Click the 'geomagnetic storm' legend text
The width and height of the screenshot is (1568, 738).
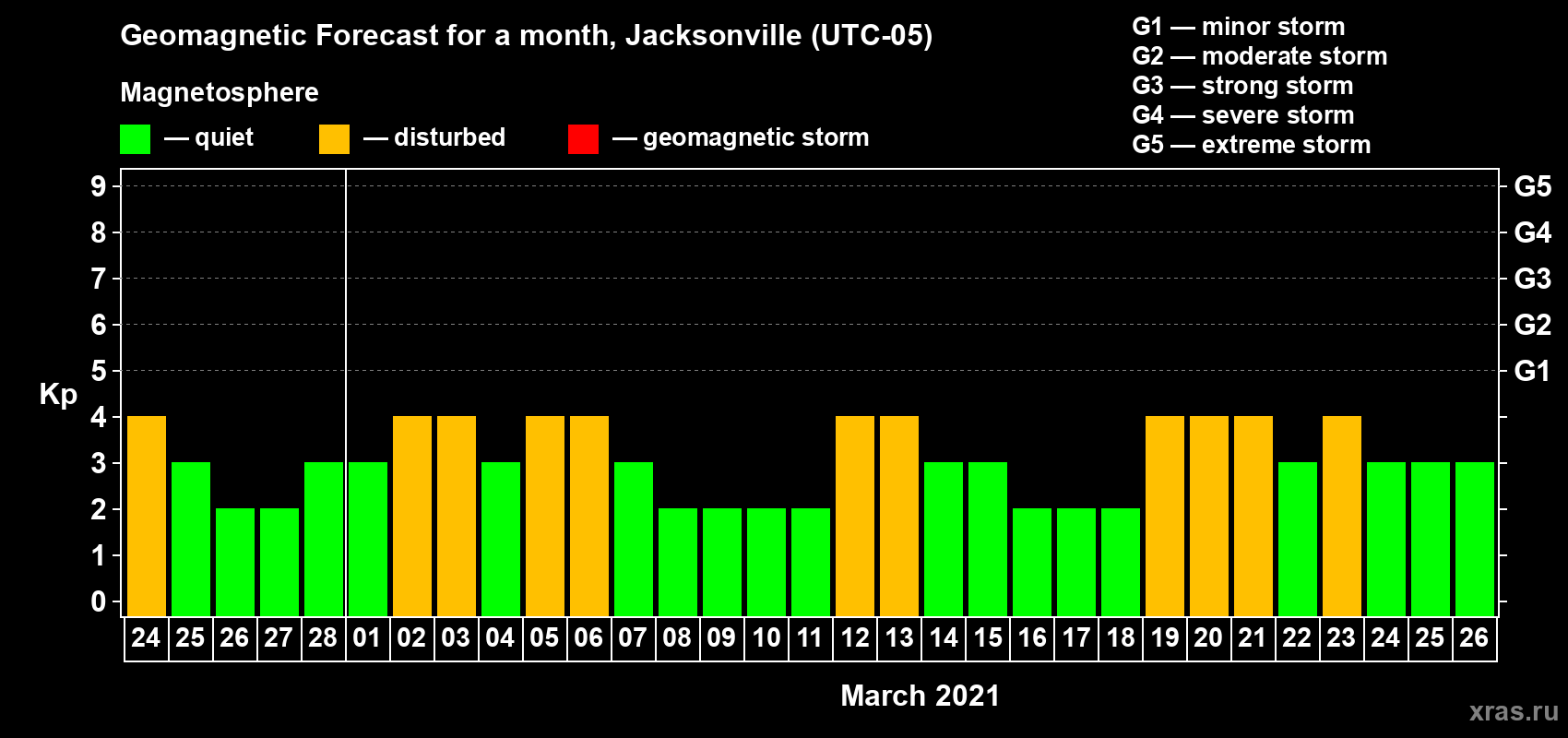(x=756, y=138)
